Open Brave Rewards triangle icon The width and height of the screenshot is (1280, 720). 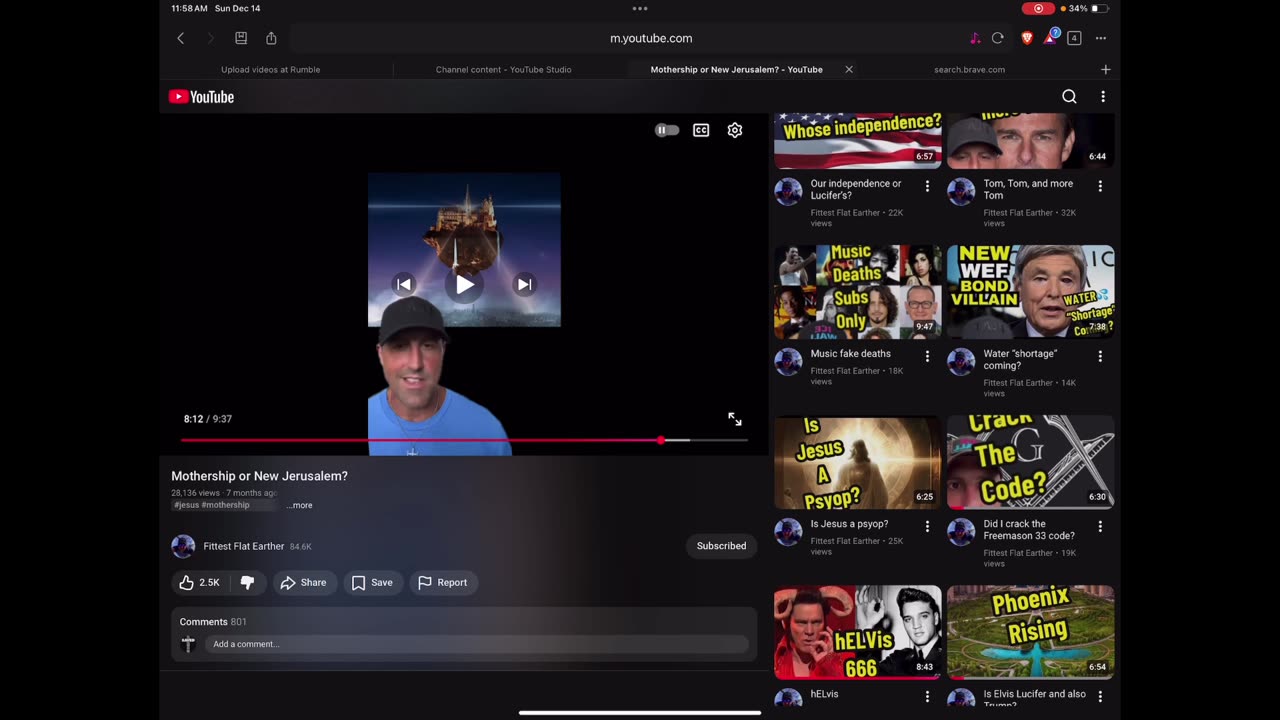click(x=1051, y=37)
